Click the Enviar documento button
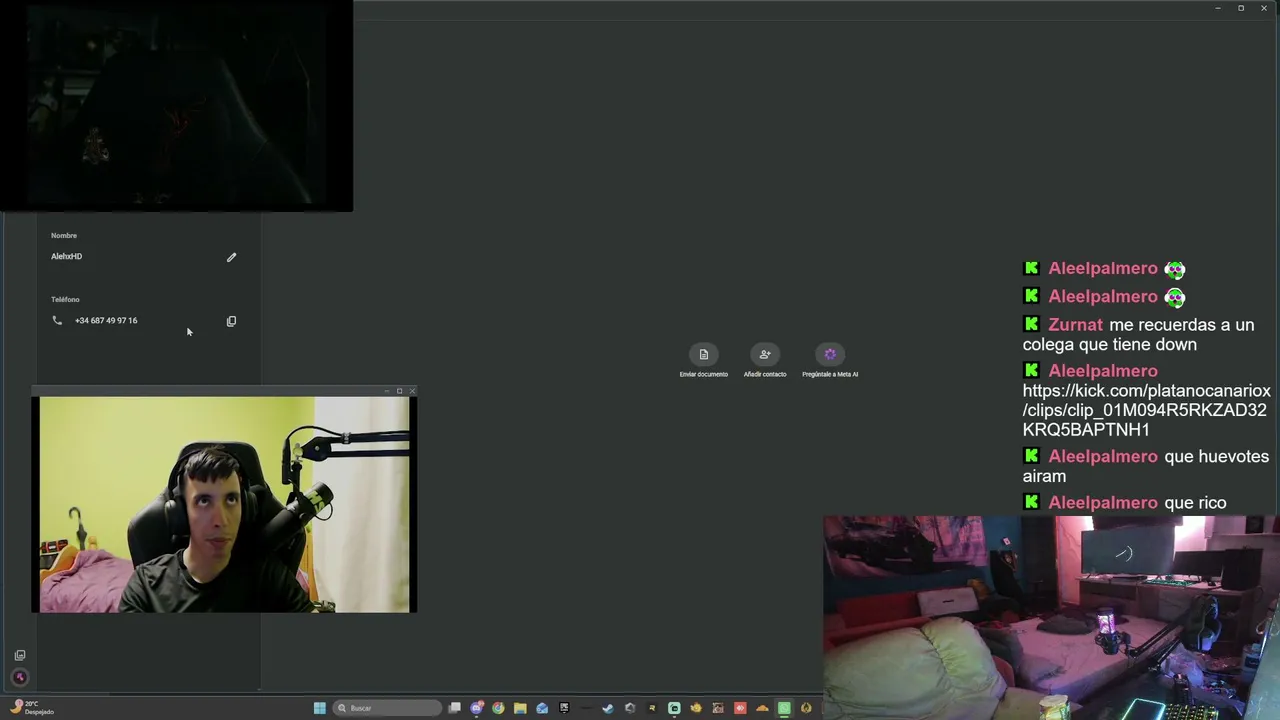1280x720 pixels. 704,361
